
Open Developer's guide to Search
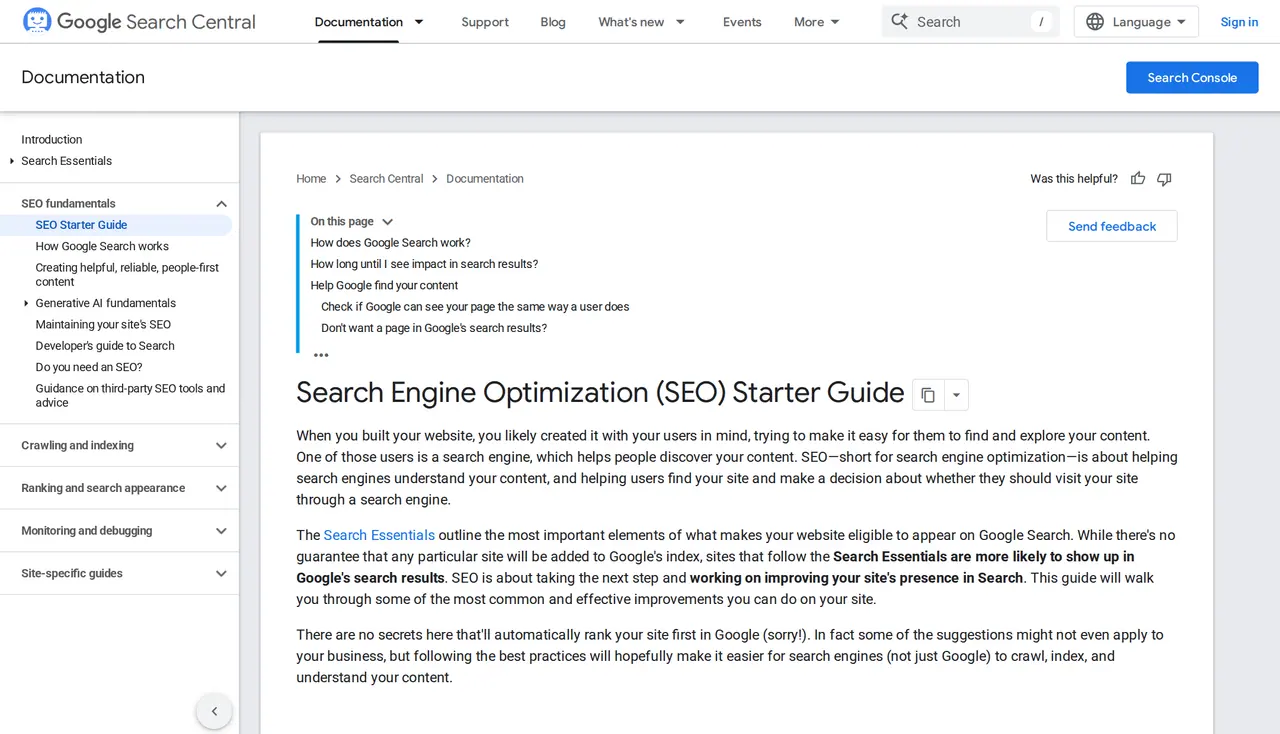(x=105, y=346)
